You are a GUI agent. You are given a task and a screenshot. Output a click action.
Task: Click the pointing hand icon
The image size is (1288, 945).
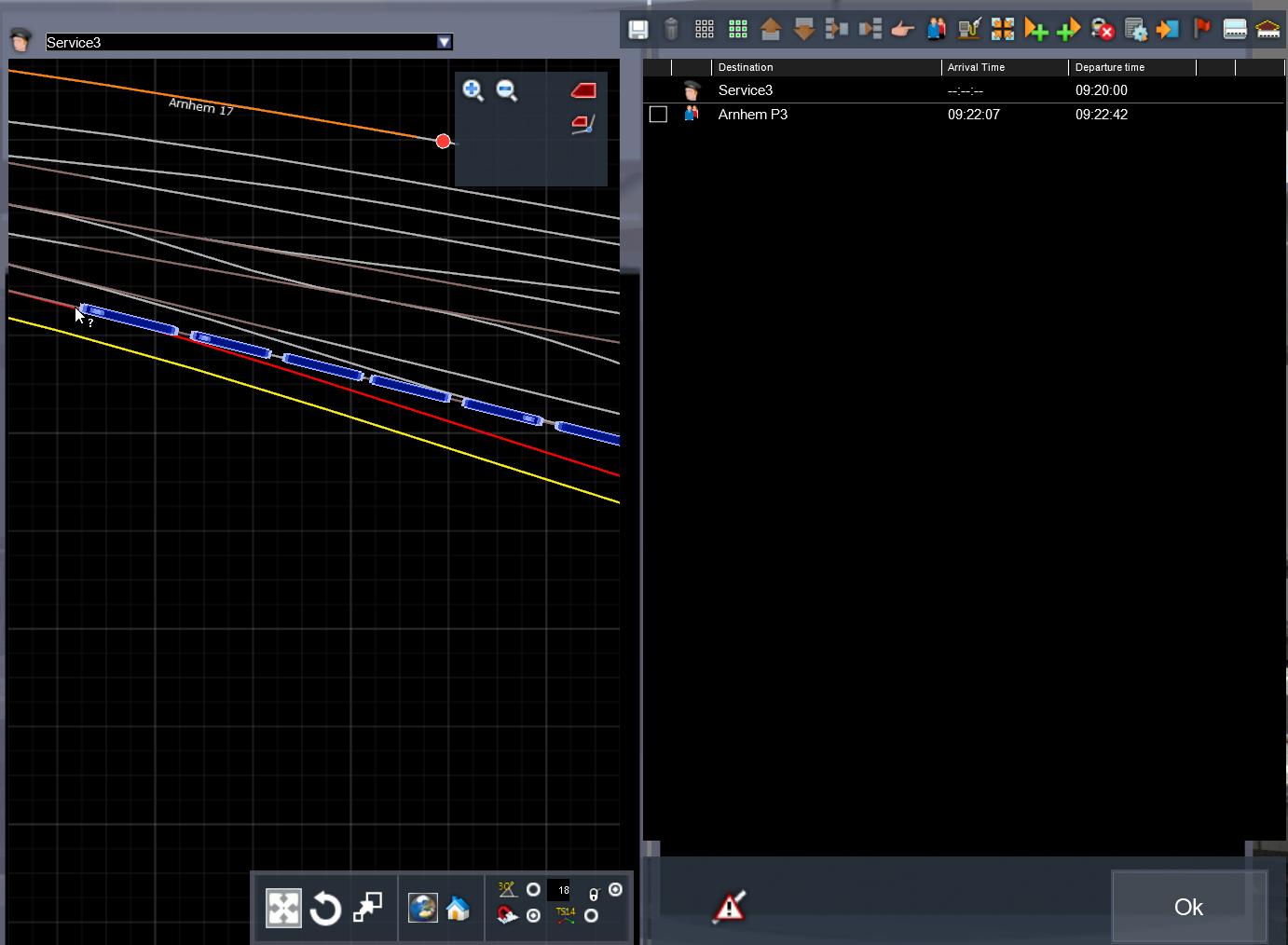pos(902,30)
